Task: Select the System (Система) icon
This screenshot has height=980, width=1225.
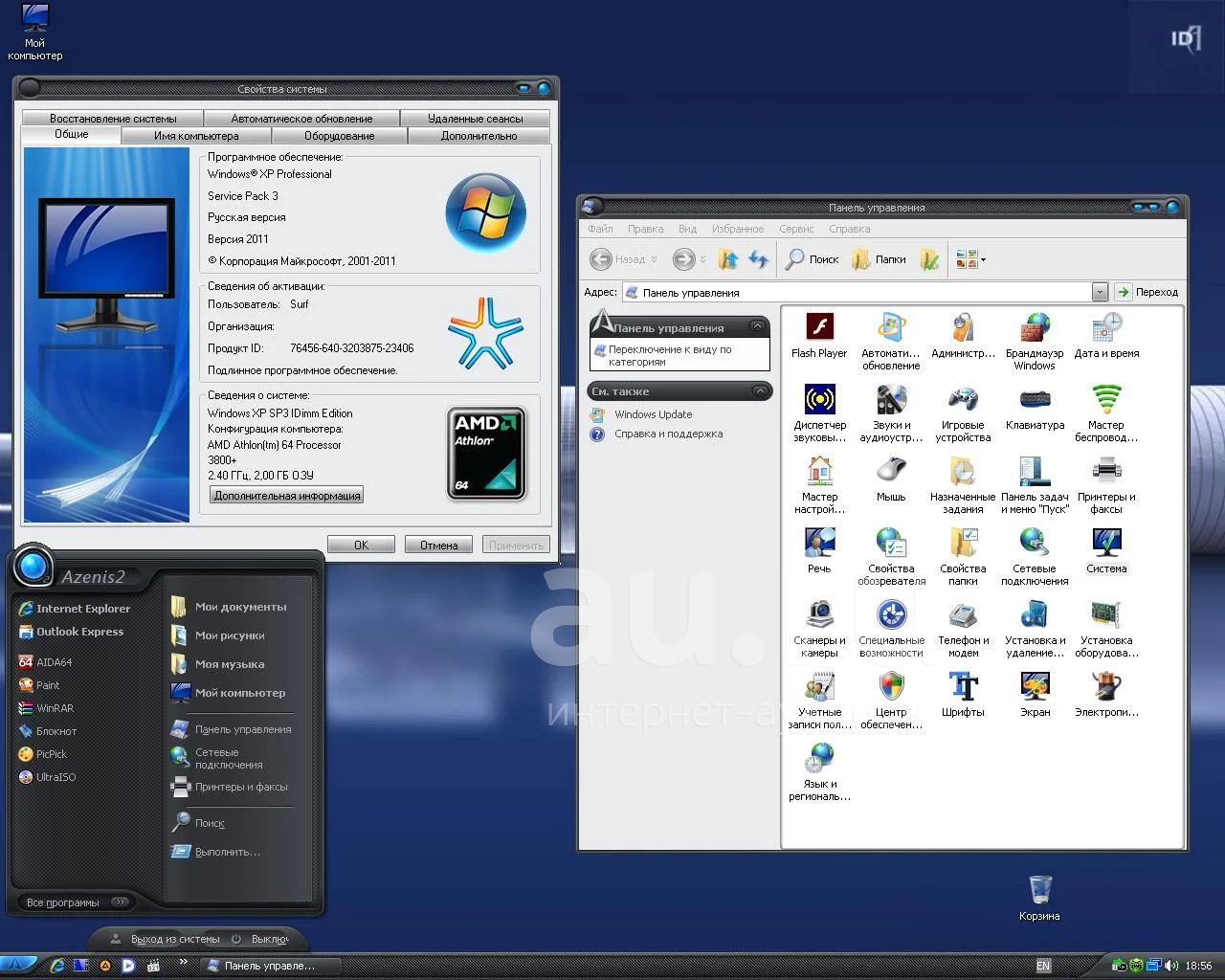Action: click(1106, 549)
